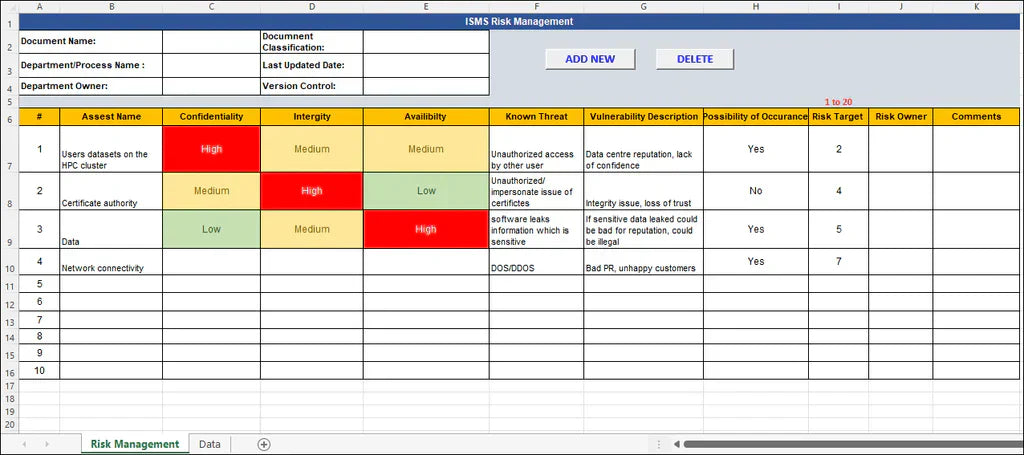
Task: Click the Comments cell for Network connectivity
Action: 976,262
